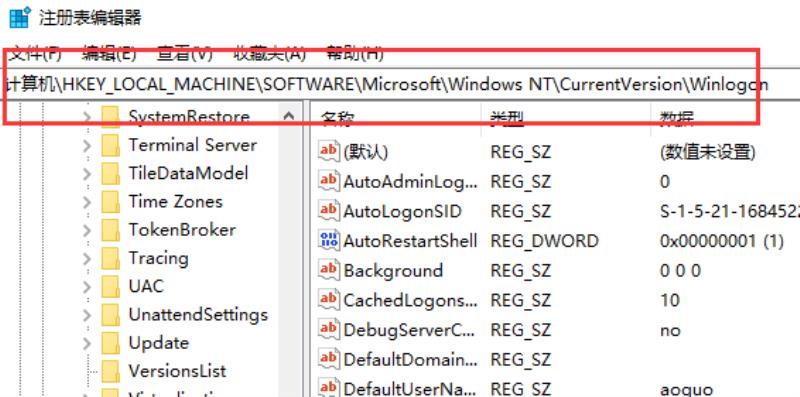Select the UAC folder icon
The height and width of the screenshot is (397, 800).
click(110, 286)
